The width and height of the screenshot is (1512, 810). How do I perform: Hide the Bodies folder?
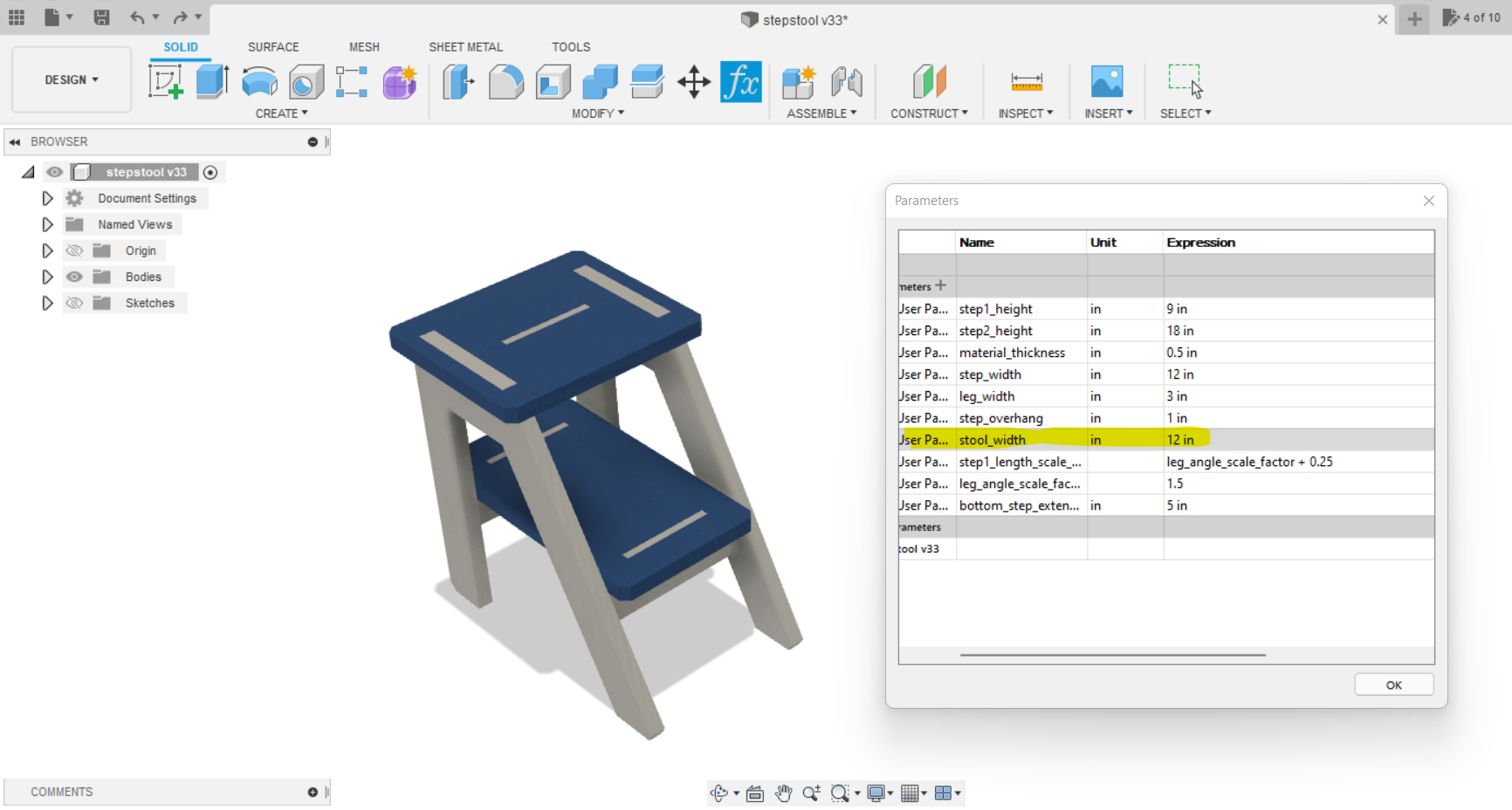(x=74, y=277)
